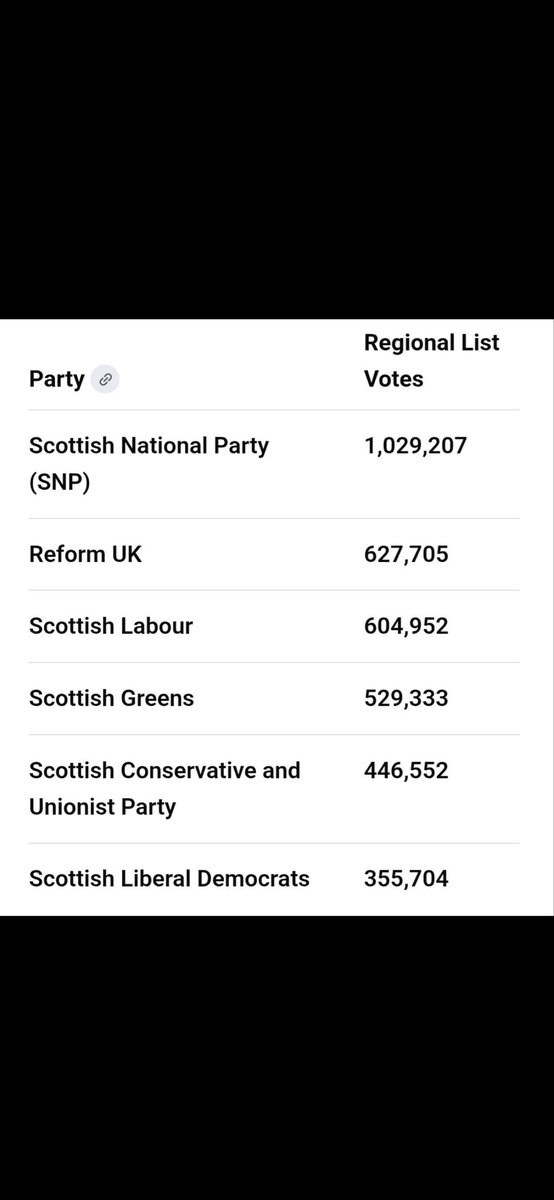Click the Reform UK party name
Screen dimensions: 554x1200
click(x=86, y=554)
